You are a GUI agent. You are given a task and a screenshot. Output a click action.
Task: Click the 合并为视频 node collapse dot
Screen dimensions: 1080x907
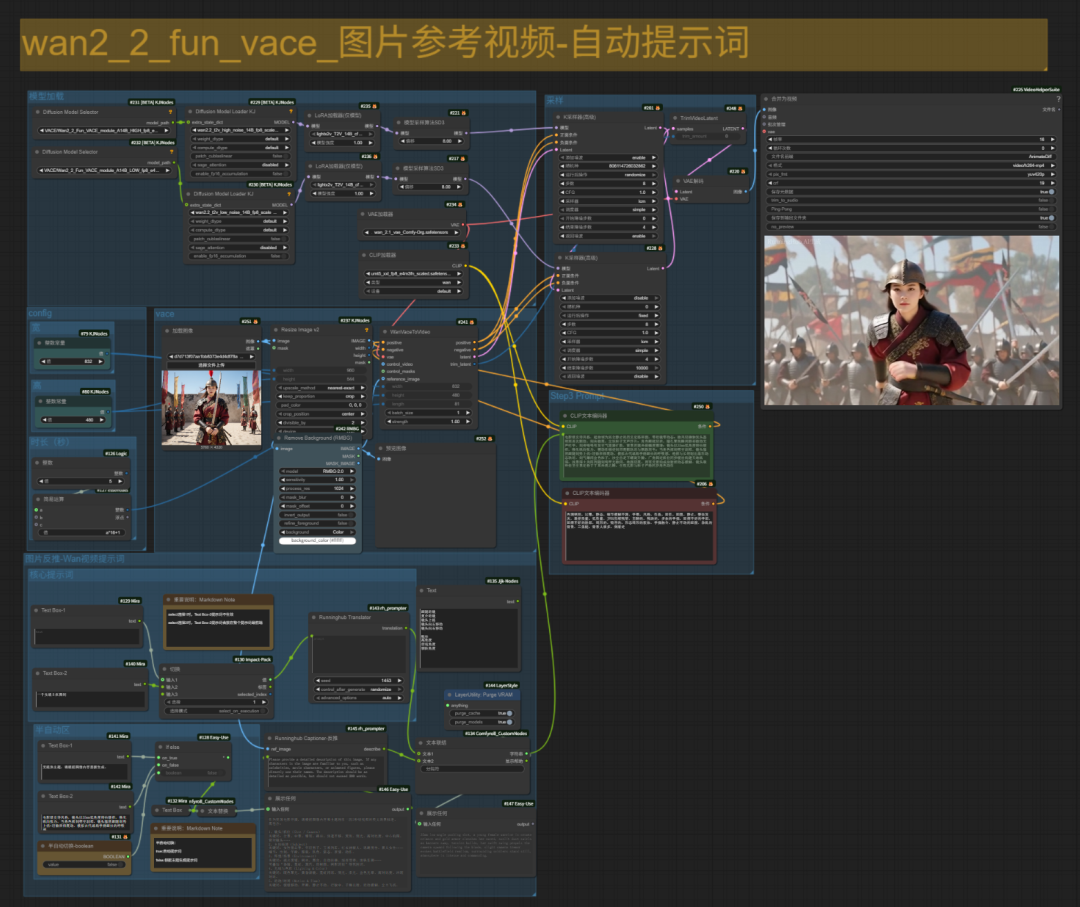[x=765, y=99]
